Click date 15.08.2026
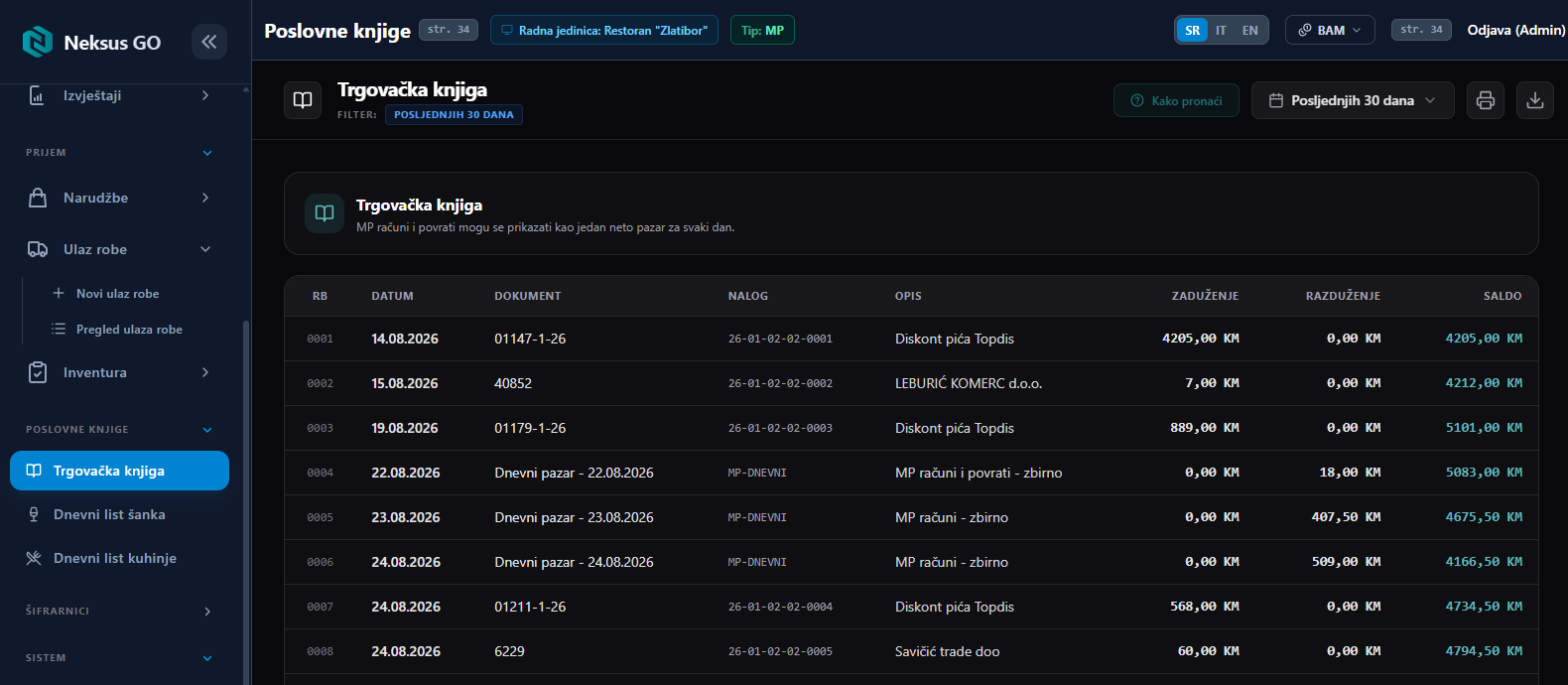 click(405, 383)
